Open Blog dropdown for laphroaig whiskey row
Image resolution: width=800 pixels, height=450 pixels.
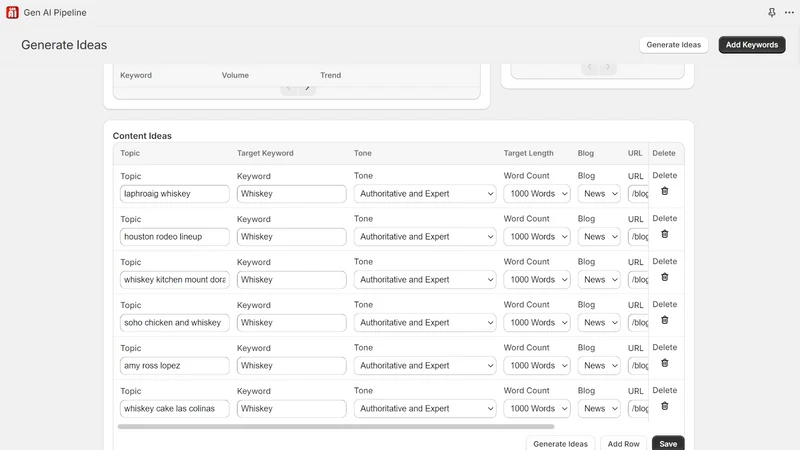click(x=599, y=194)
